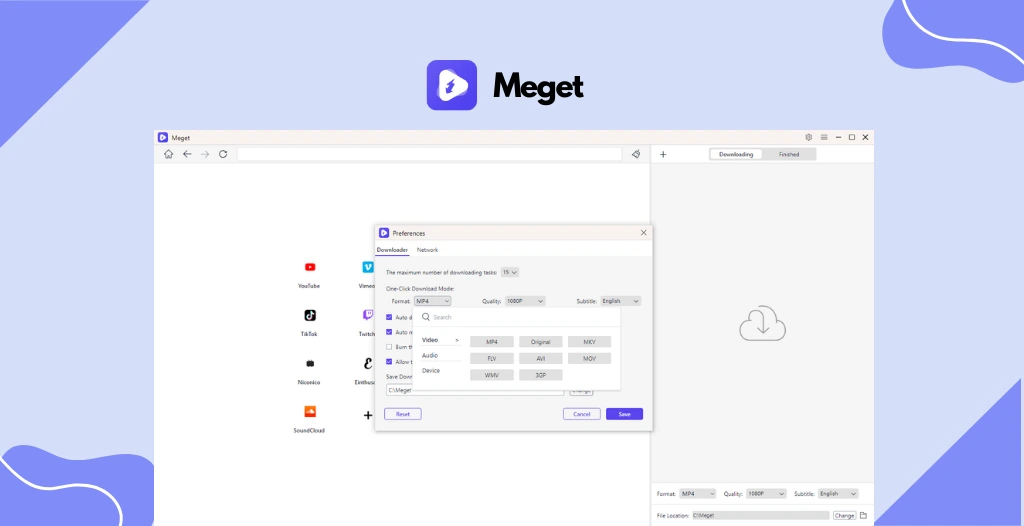
Task: Toggle the 'Allow t…' checkbox
Action: point(389,361)
